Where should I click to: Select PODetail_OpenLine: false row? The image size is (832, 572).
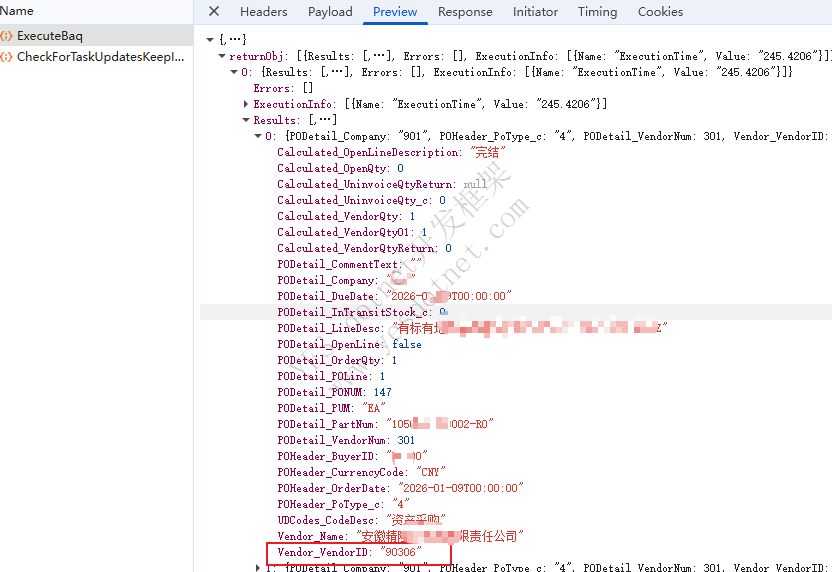[349, 344]
